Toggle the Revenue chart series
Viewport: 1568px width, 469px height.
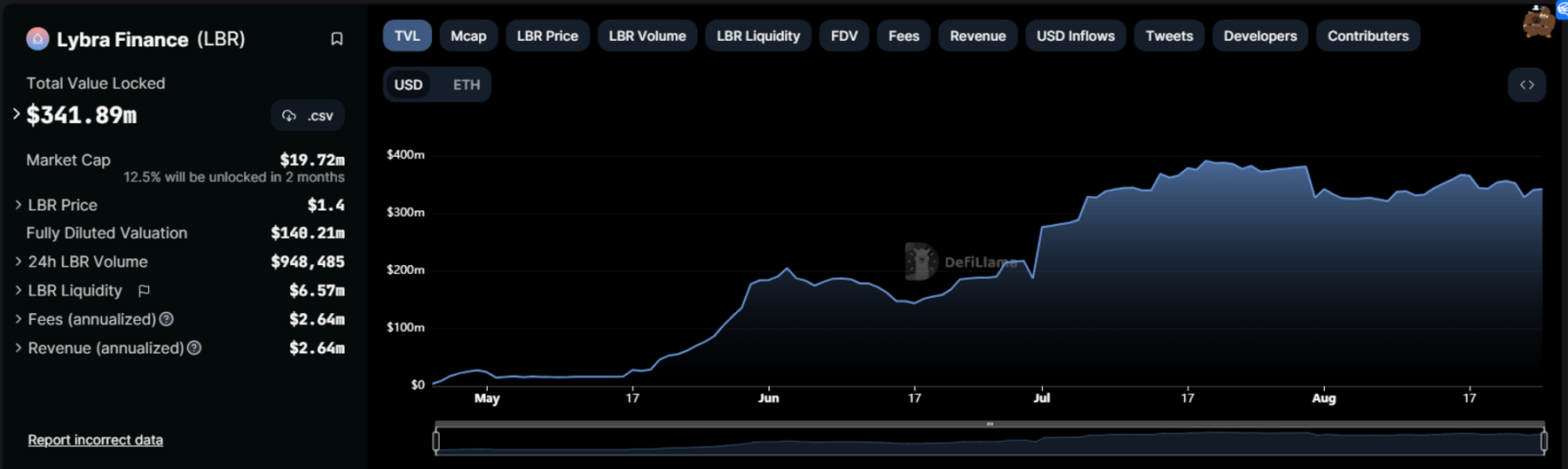(977, 36)
